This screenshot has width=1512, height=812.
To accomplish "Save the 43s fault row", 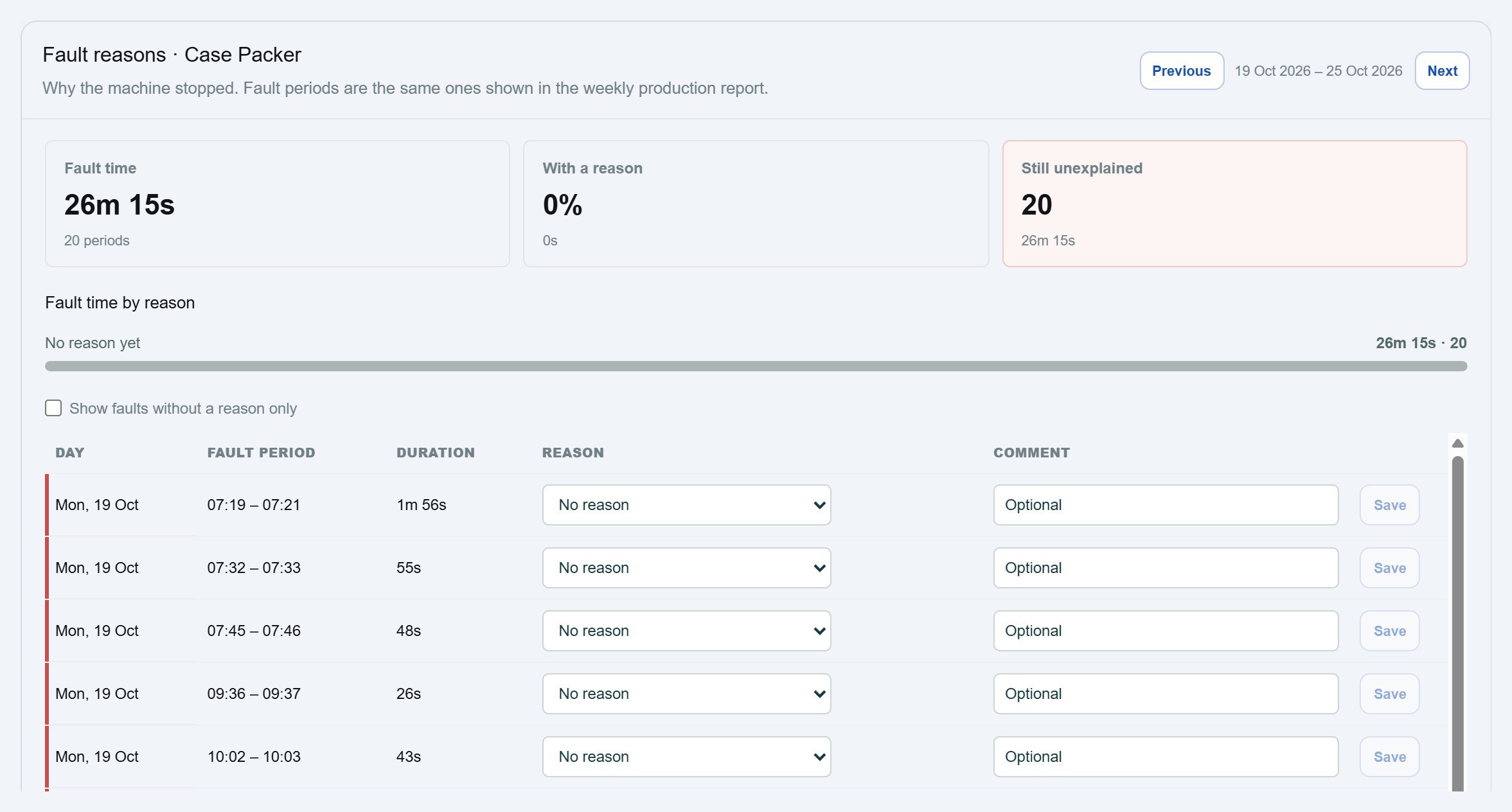I will 1389,757.
